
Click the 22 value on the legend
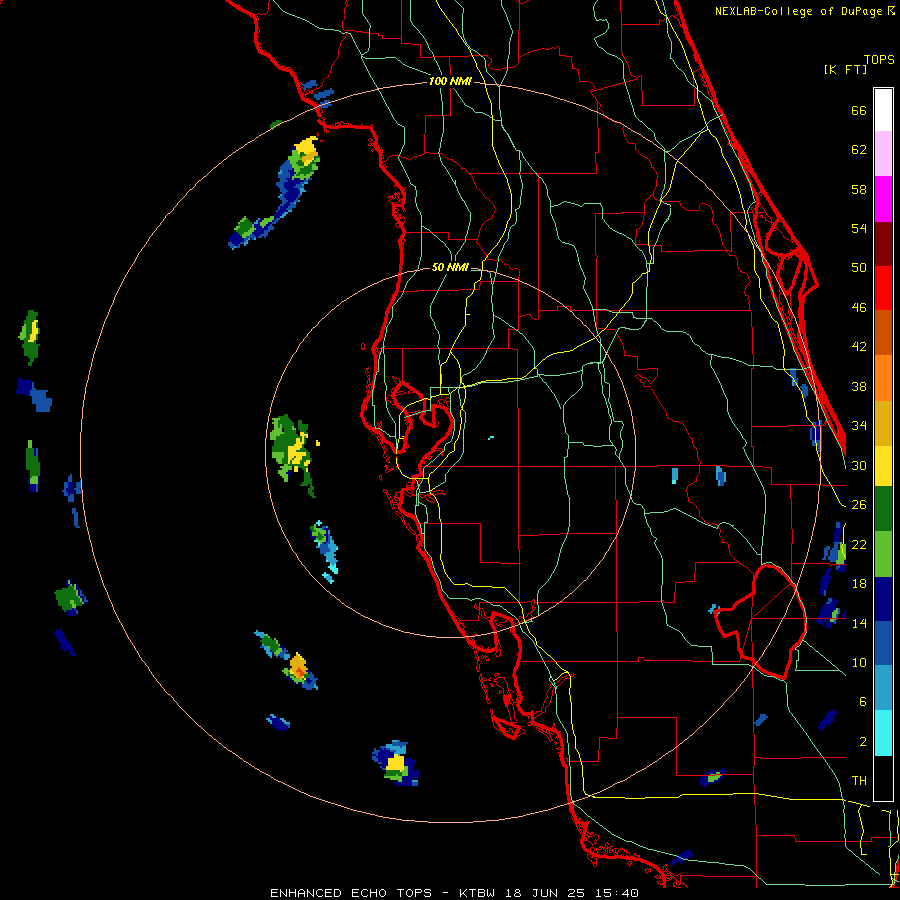click(859, 544)
